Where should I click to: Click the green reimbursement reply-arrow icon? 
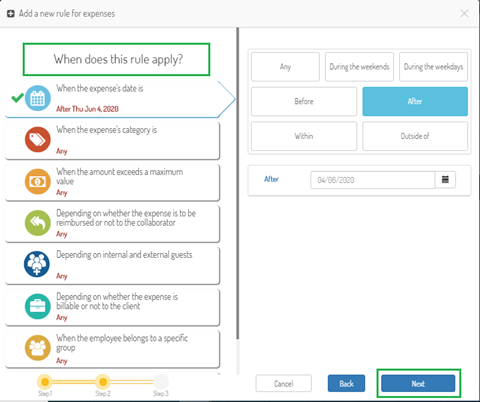pyautogui.click(x=38, y=223)
